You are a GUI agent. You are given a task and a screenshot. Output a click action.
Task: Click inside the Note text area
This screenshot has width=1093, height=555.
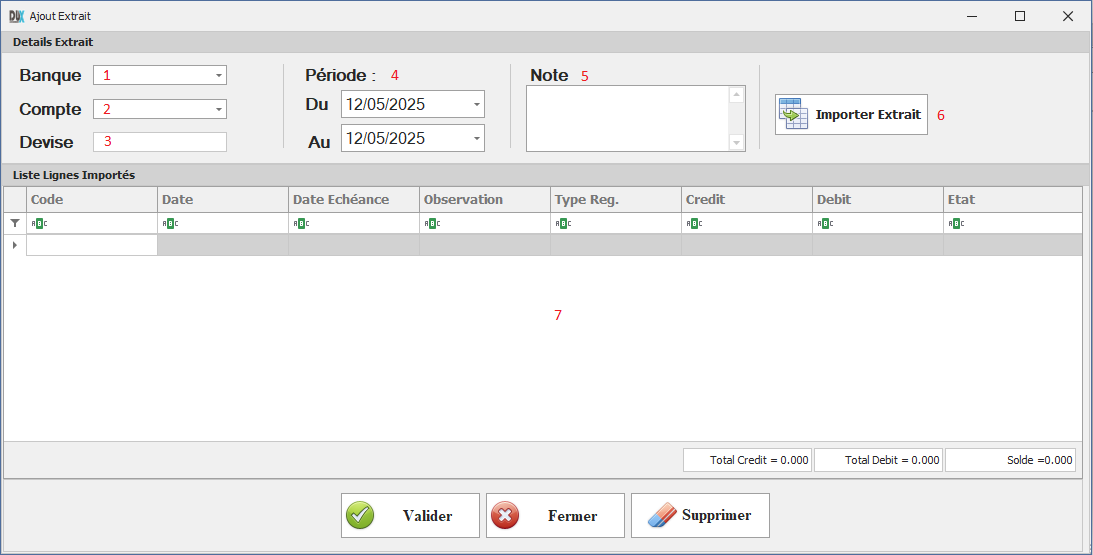(626, 118)
